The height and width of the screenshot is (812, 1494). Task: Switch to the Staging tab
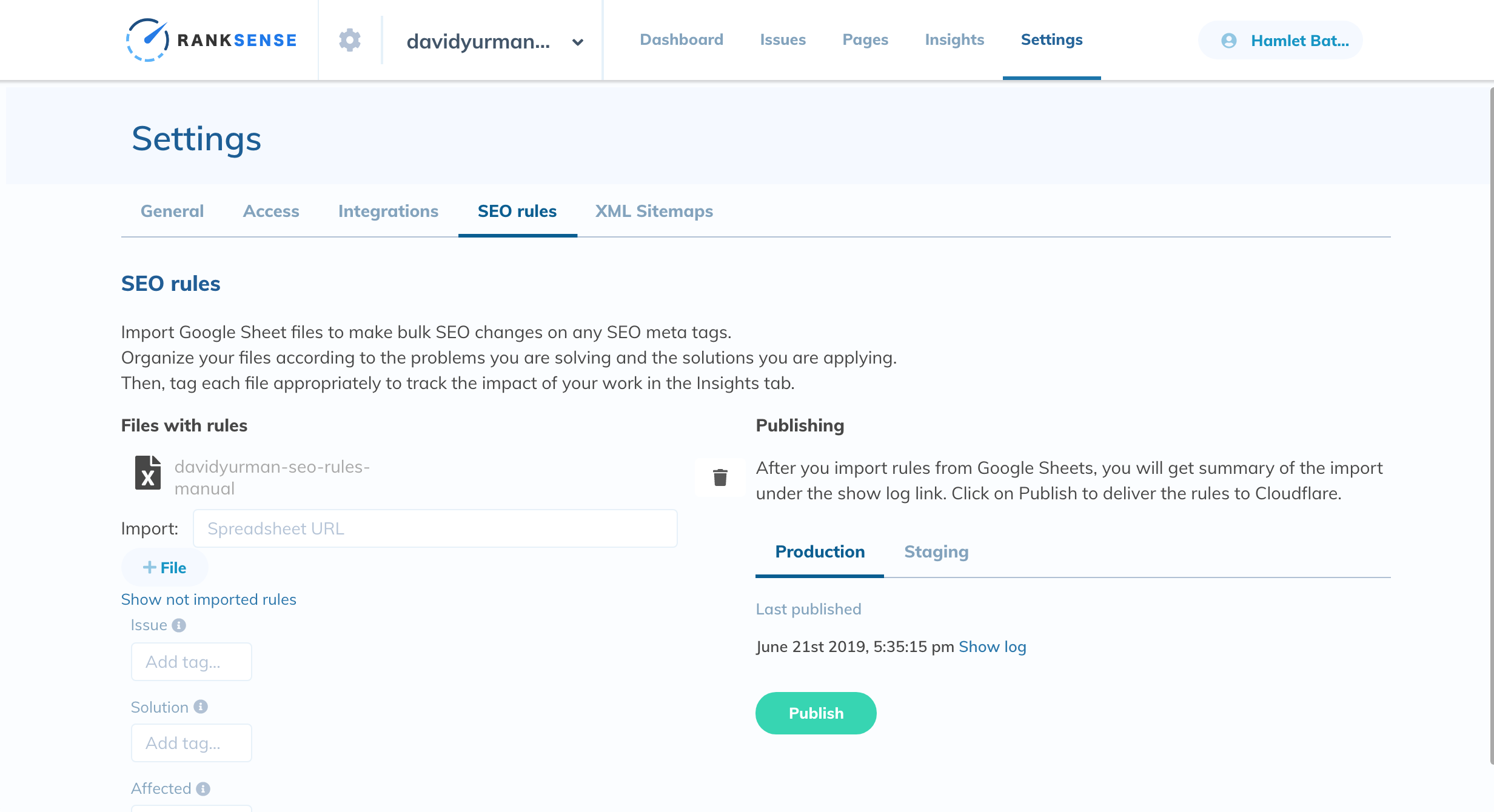(x=936, y=551)
